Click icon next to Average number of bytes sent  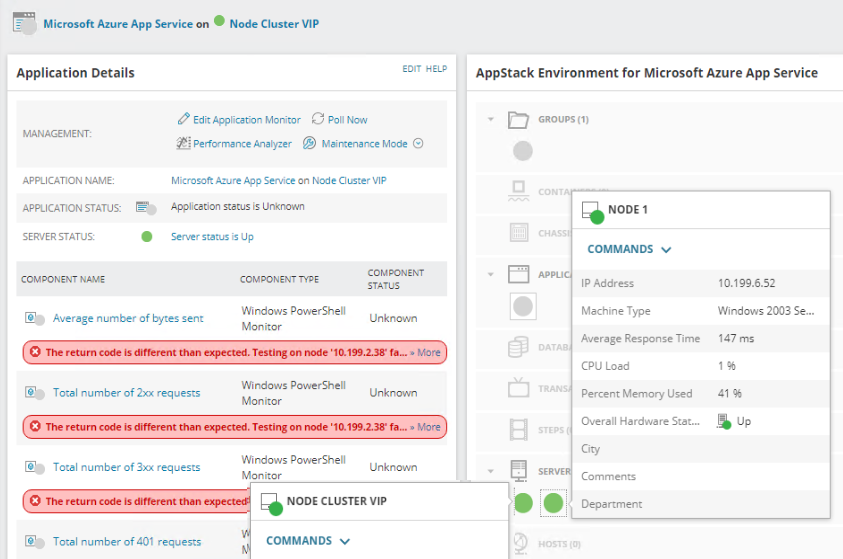coord(34,318)
